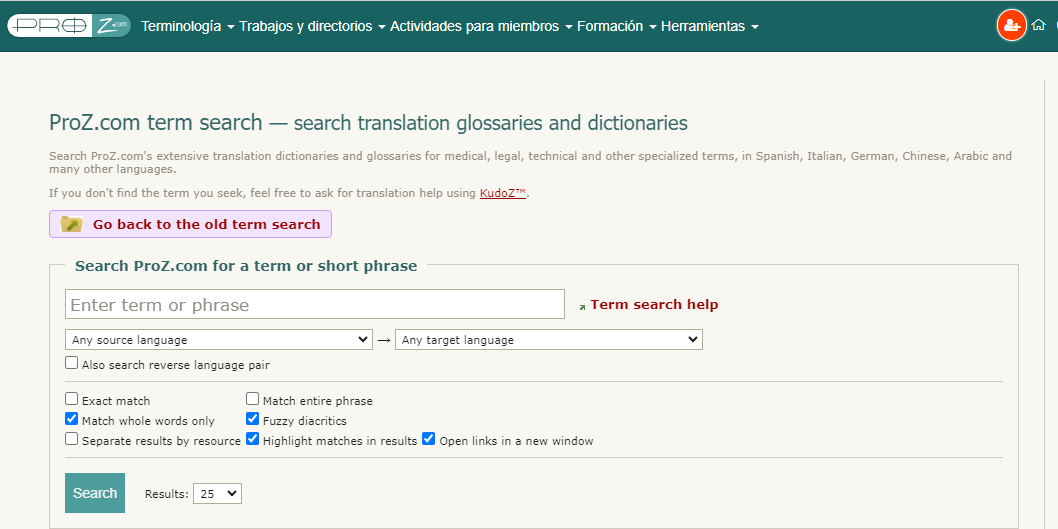Screen dimensions: 1058x529
Task: Click the Enter term or phrase field
Action: click(x=314, y=304)
